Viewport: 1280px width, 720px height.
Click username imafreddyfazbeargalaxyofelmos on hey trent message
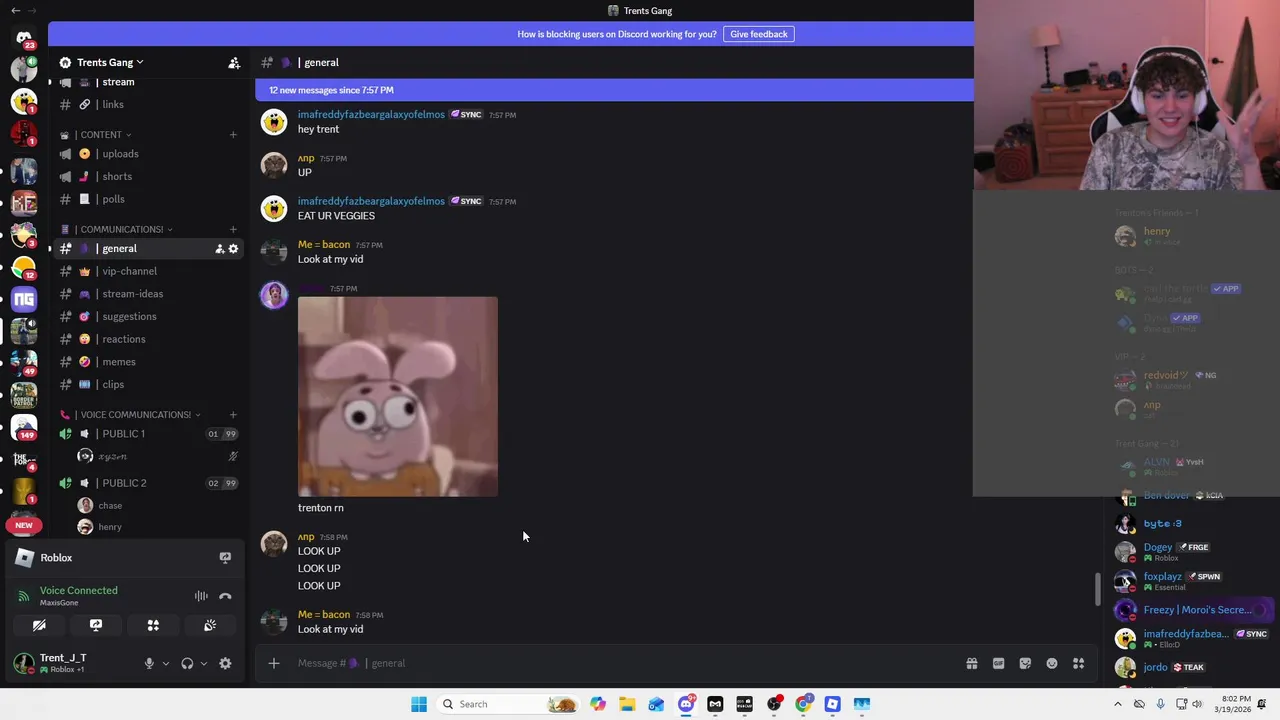coord(371,114)
